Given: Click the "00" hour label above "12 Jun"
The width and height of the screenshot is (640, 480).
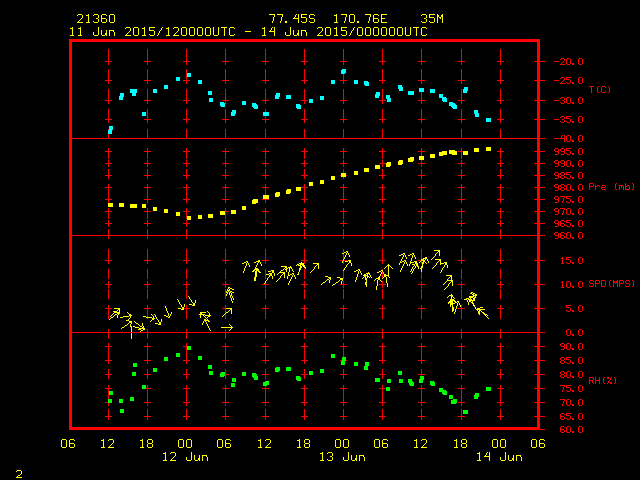Looking at the screenshot, I should coord(185,444).
